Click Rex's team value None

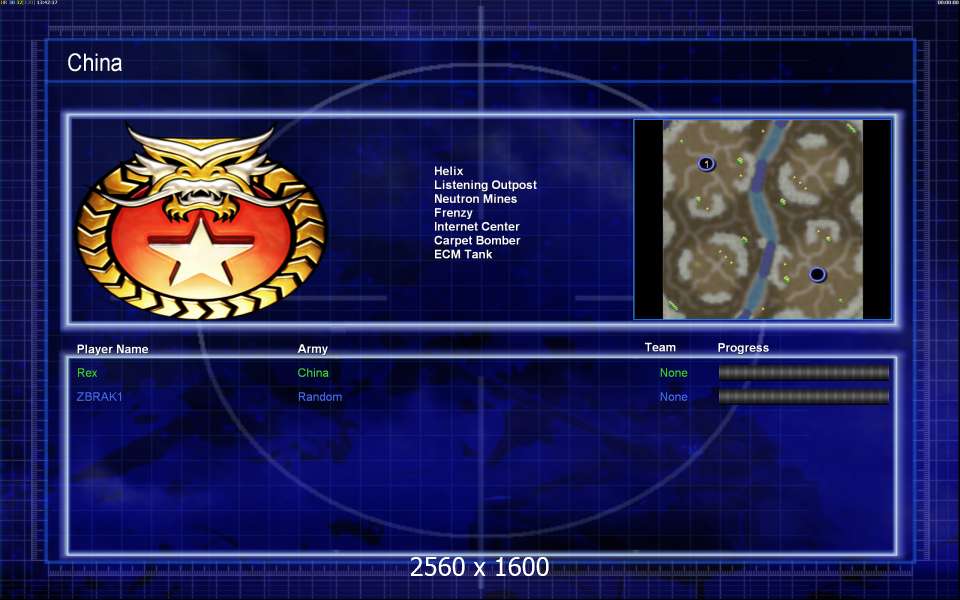point(673,373)
